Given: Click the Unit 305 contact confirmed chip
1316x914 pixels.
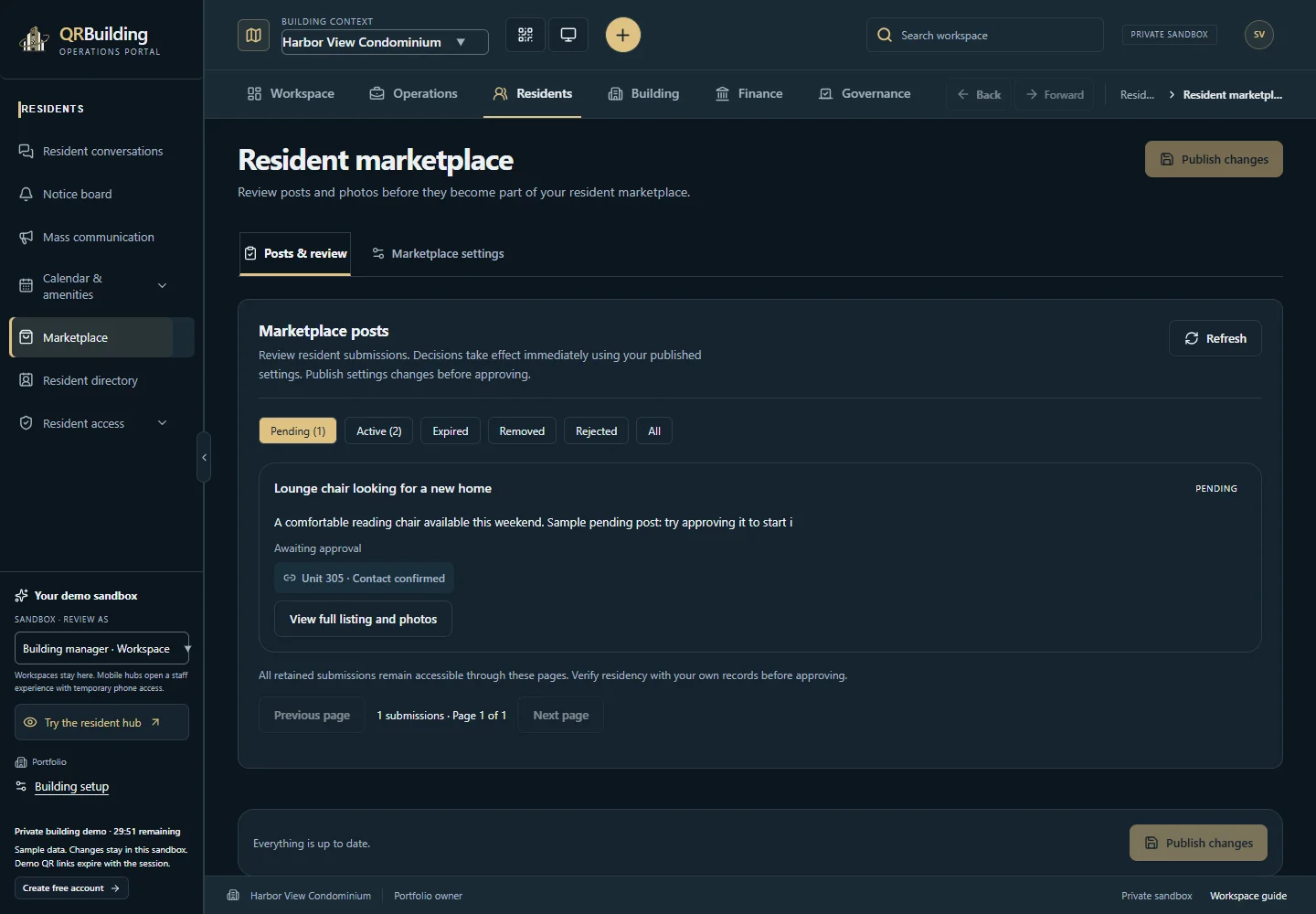Looking at the screenshot, I should (364, 578).
